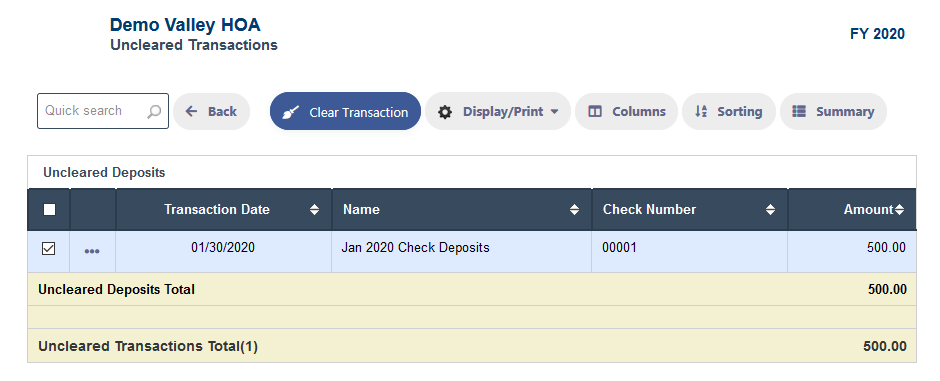Open the three-dots row actions menu

(92, 251)
